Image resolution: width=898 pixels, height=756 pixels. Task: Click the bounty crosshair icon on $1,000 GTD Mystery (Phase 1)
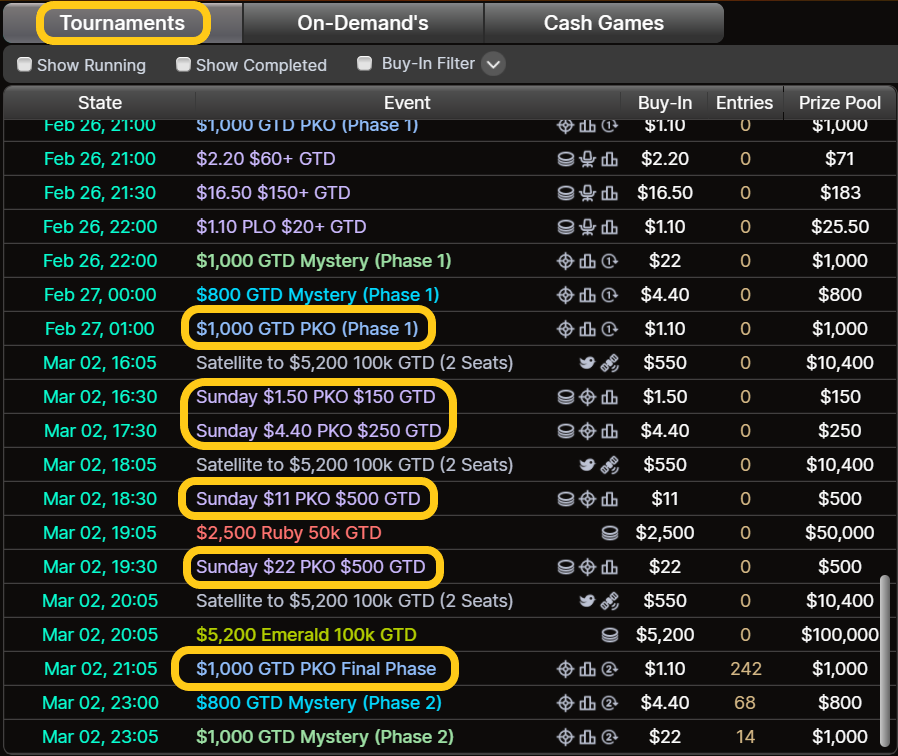click(x=565, y=261)
